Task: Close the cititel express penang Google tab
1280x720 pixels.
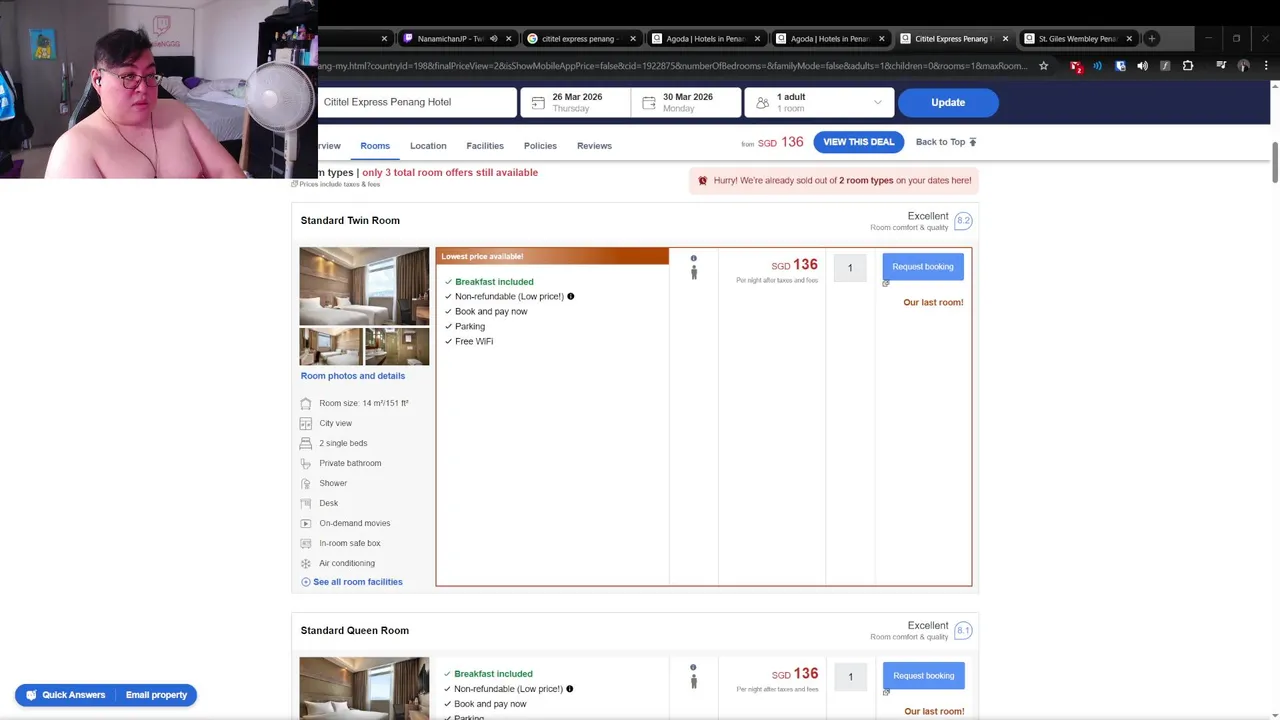Action: pyautogui.click(x=633, y=39)
